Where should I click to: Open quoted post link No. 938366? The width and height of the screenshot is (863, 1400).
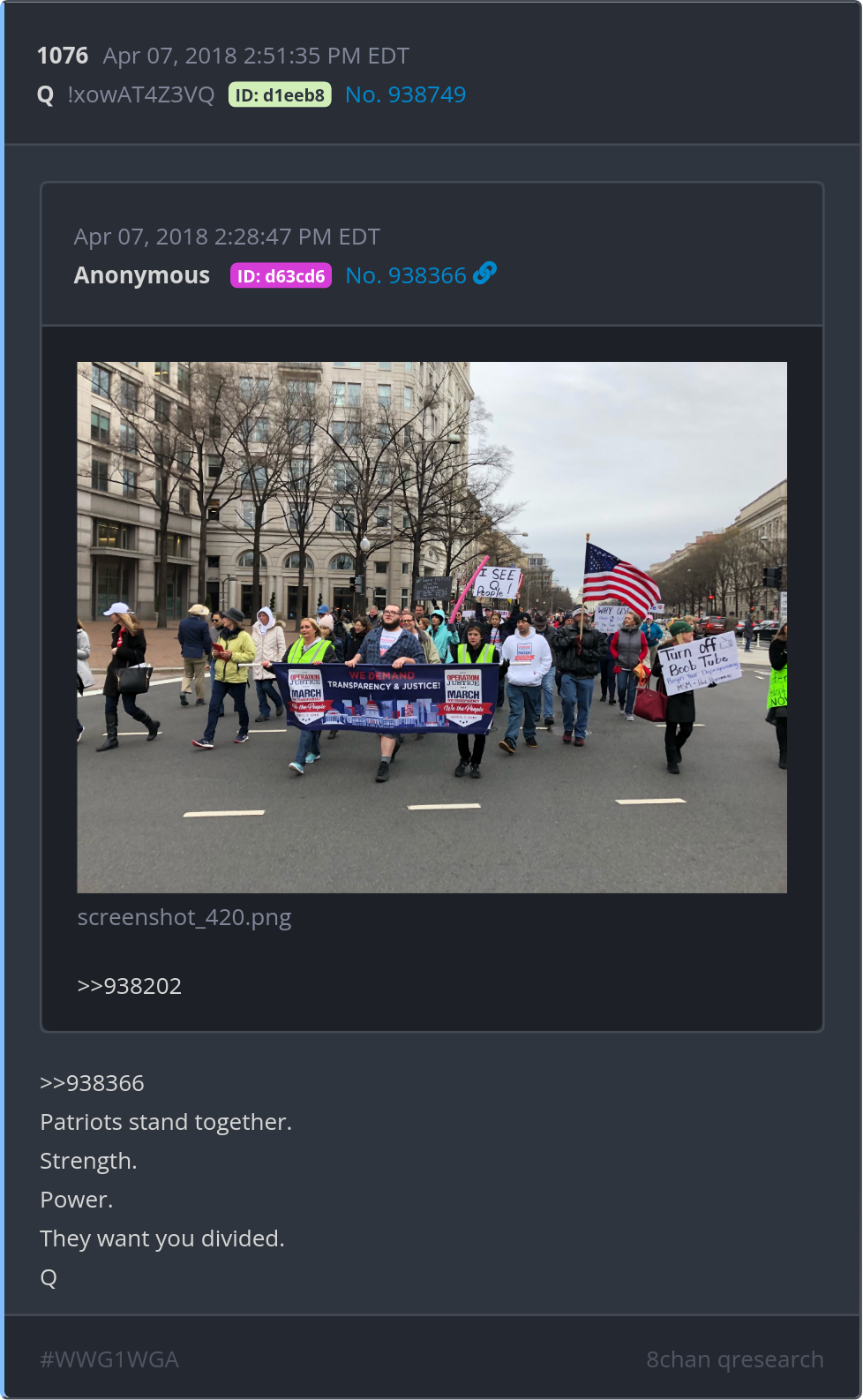coord(406,275)
